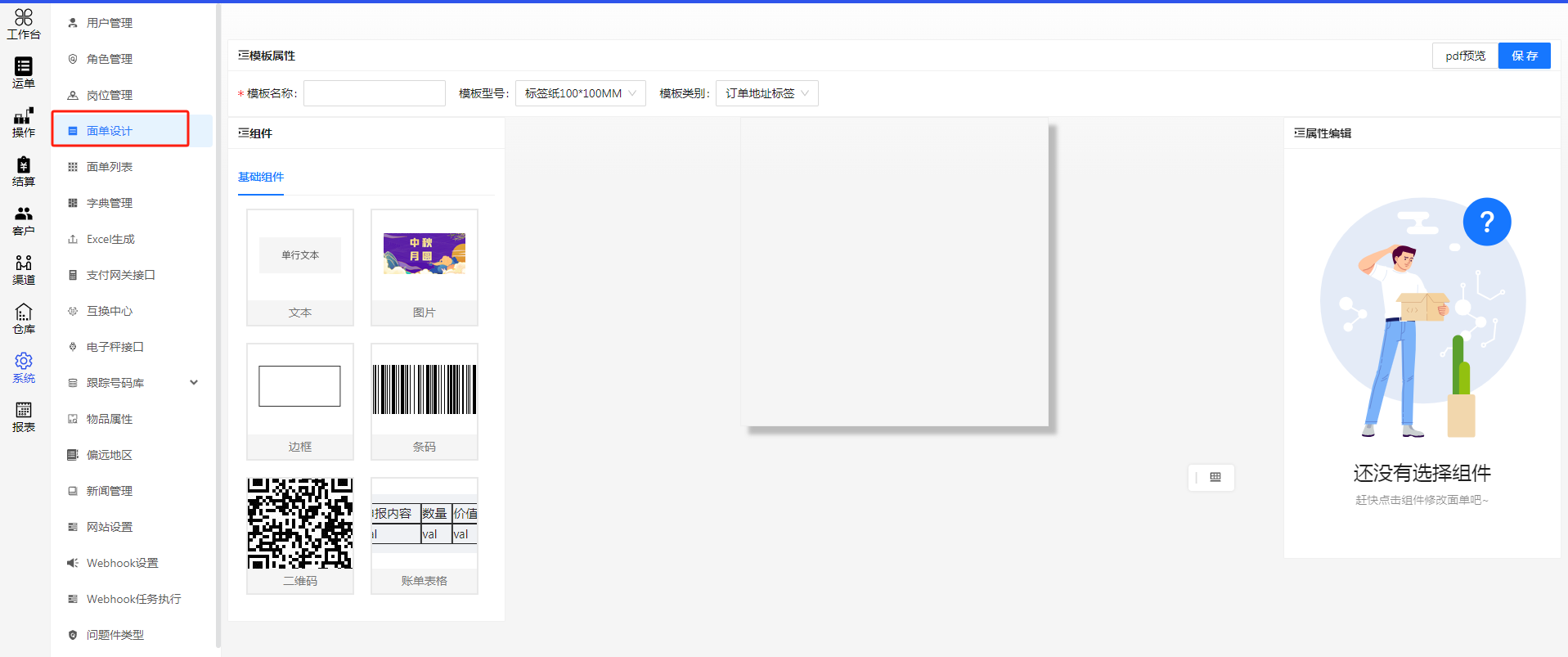The height and width of the screenshot is (657, 1568).
Task: Click the 运单 waybill sidebar icon
Action: pyautogui.click(x=24, y=73)
